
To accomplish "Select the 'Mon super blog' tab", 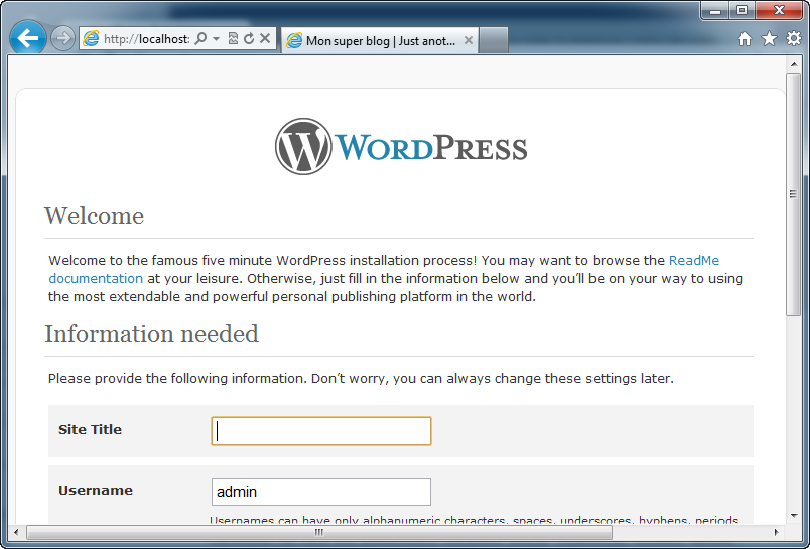I will pos(380,40).
